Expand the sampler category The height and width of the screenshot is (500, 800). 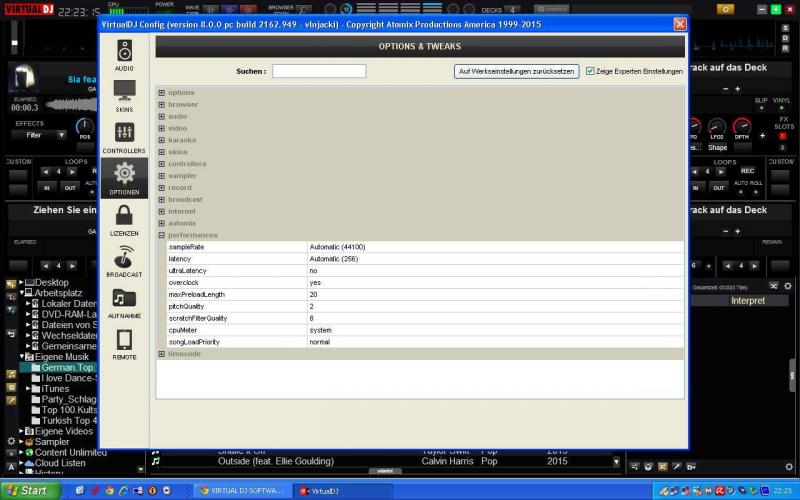pyautogui.click(x=162, y=176)
